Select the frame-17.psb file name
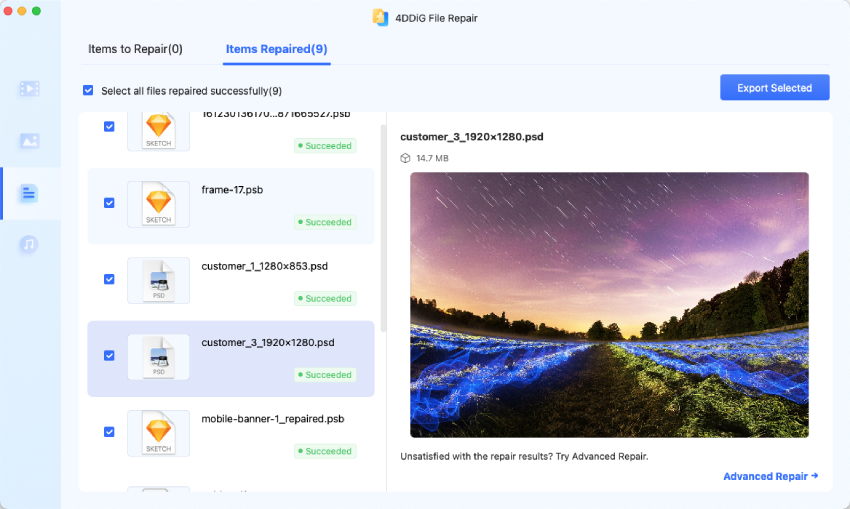 click(x=232, y=190)
